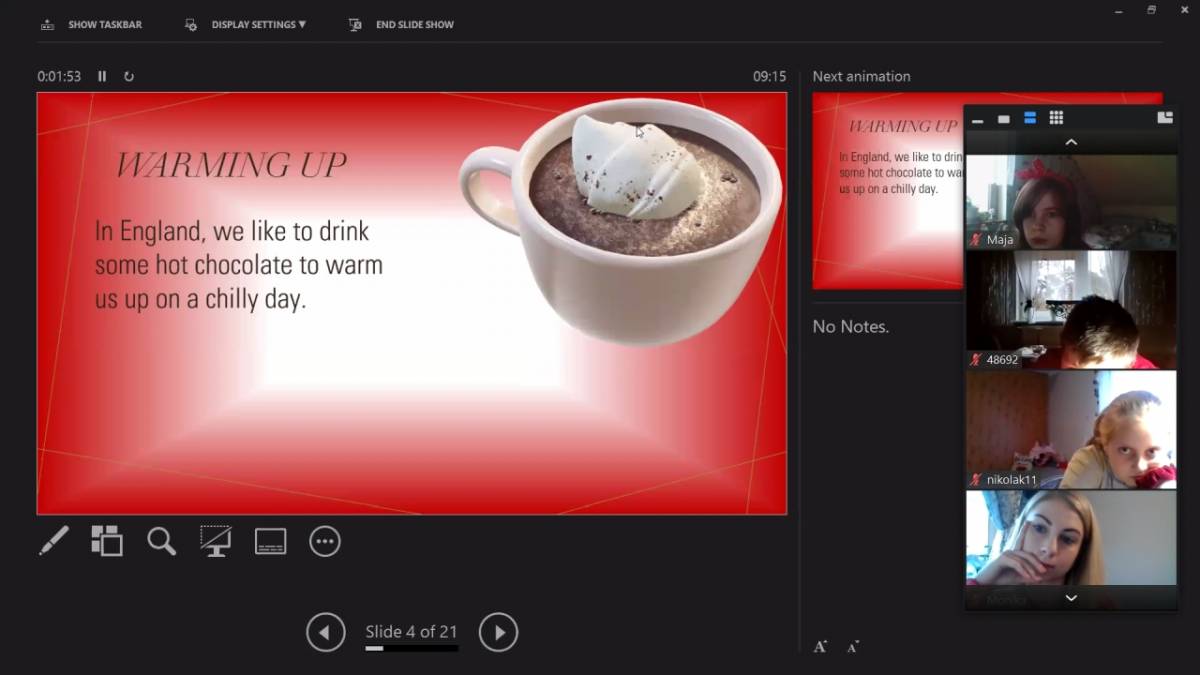Image resolution: width=1200 pixels, height=675 pixels.
Task: Make the notes text smaller
Action: pyautogui.click(x=853, y=647)
